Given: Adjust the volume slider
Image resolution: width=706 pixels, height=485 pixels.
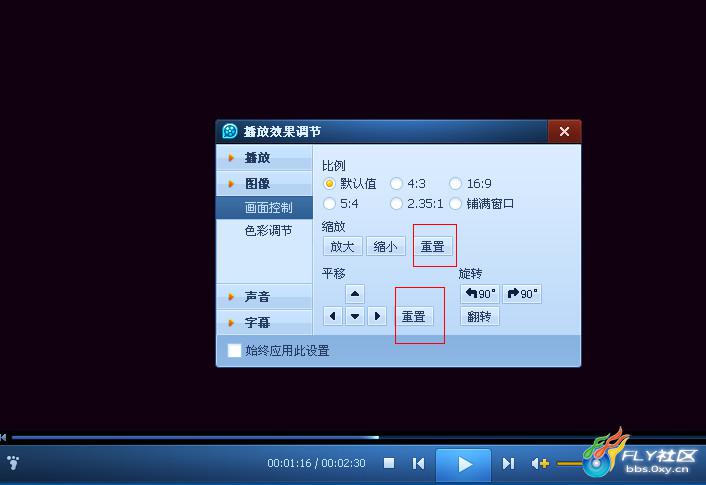Looking at the screenshot, I should point(570,463).
